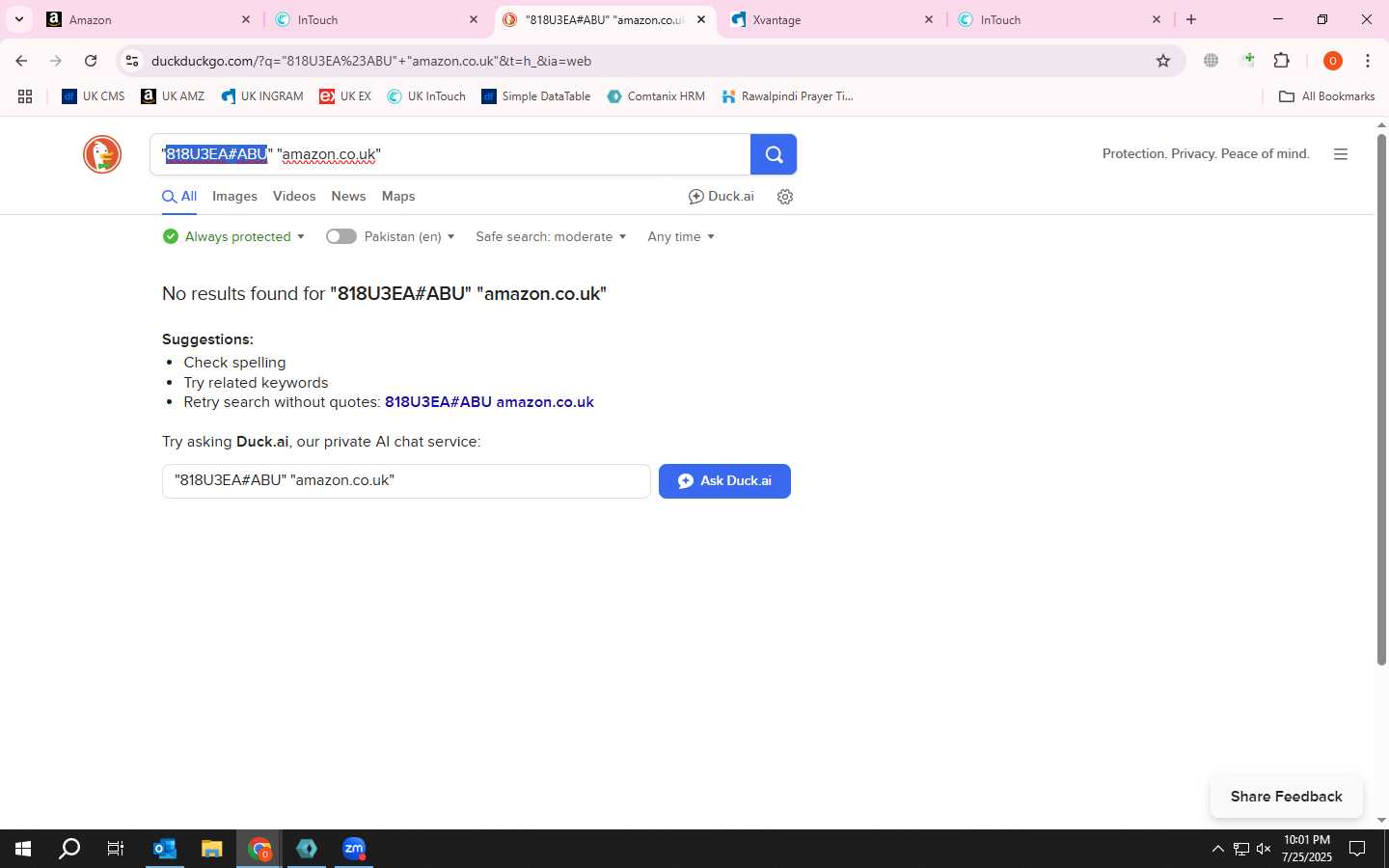Screen dimensions: 1389x868
Task: Click the browser forward arrow
Action: click(56, 61)
